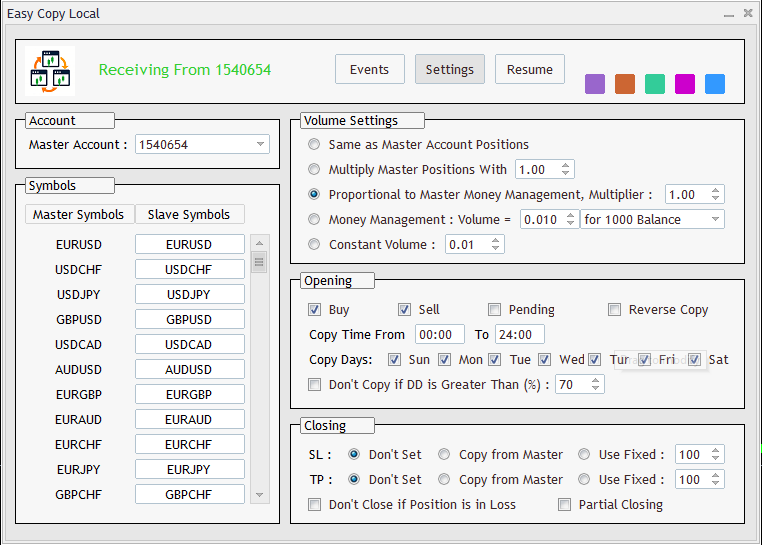Toggle the Sun copy day checkbox
Viewport: 762px width, 545px height.
tap(394, 360)
